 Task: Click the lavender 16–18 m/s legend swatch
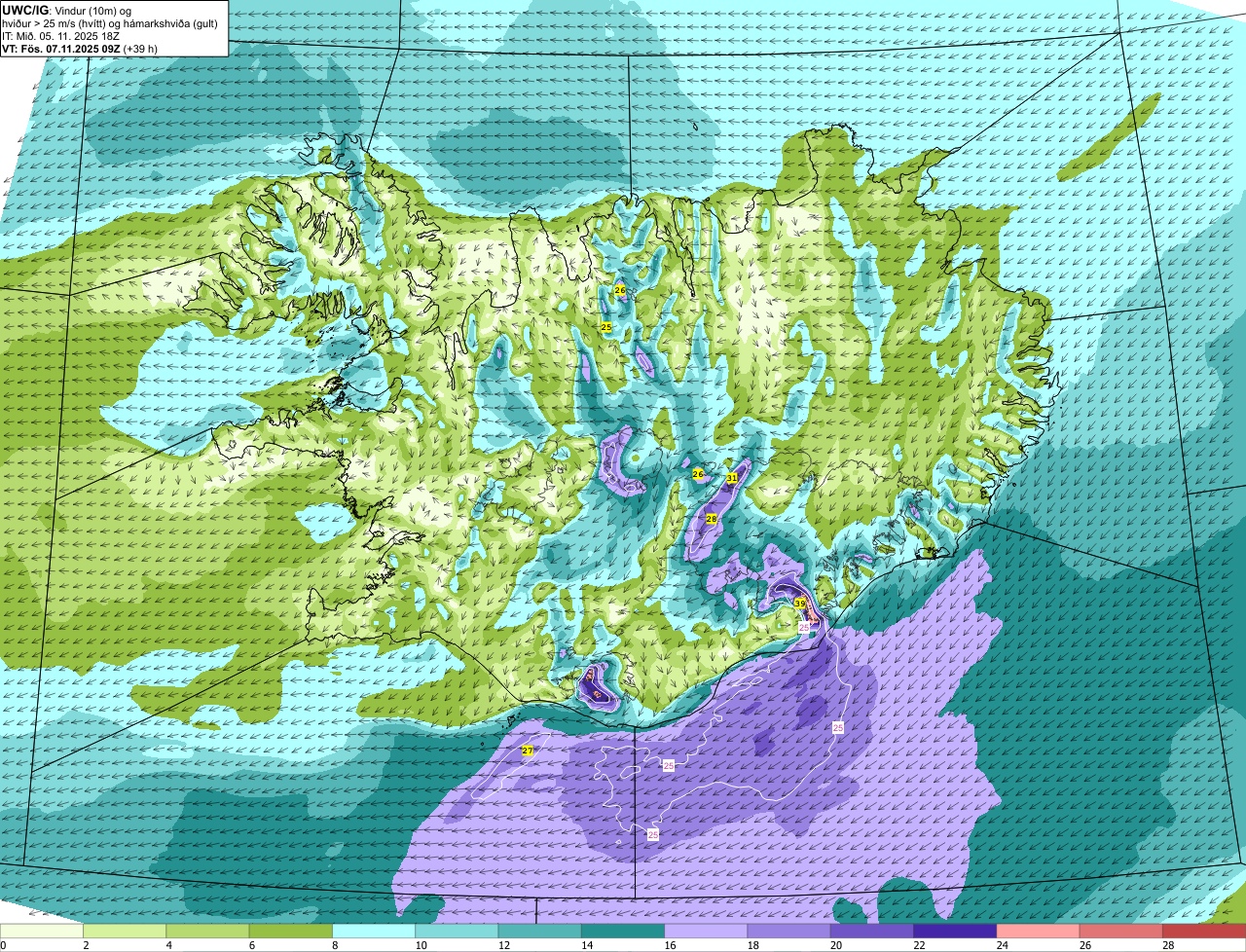tap(706, 931)
